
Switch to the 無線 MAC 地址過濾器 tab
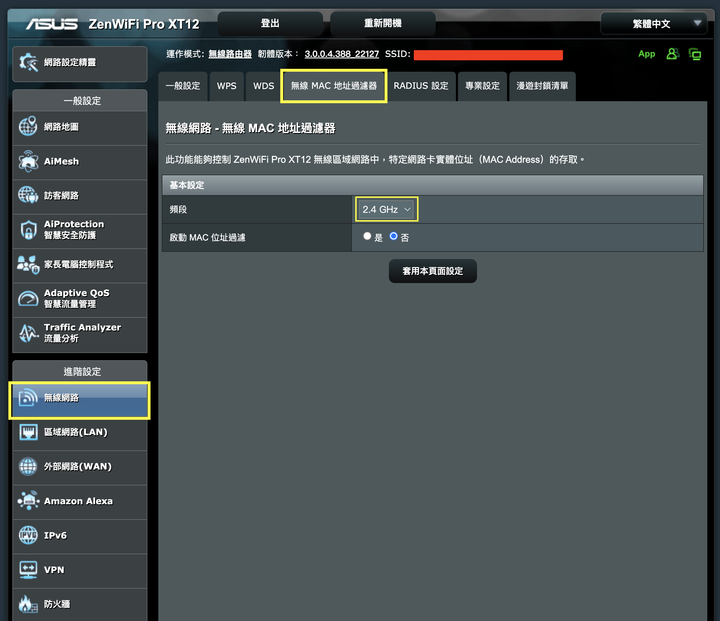click(334, 86)
